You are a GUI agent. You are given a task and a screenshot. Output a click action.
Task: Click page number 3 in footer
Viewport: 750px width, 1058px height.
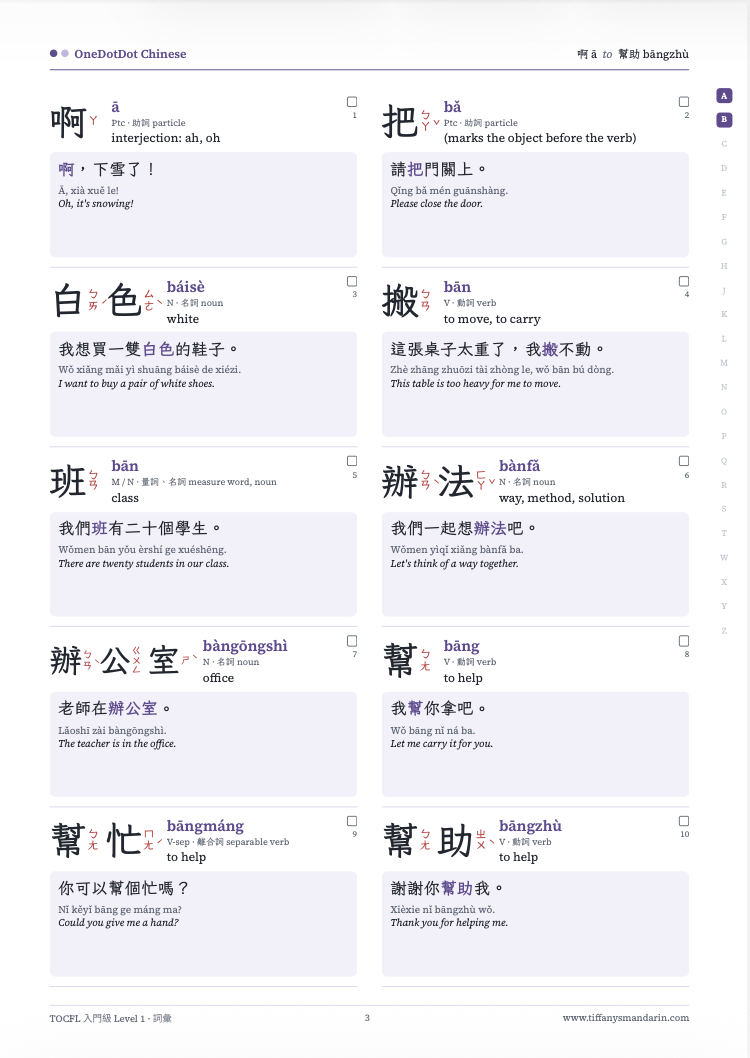click(367, 1018)
